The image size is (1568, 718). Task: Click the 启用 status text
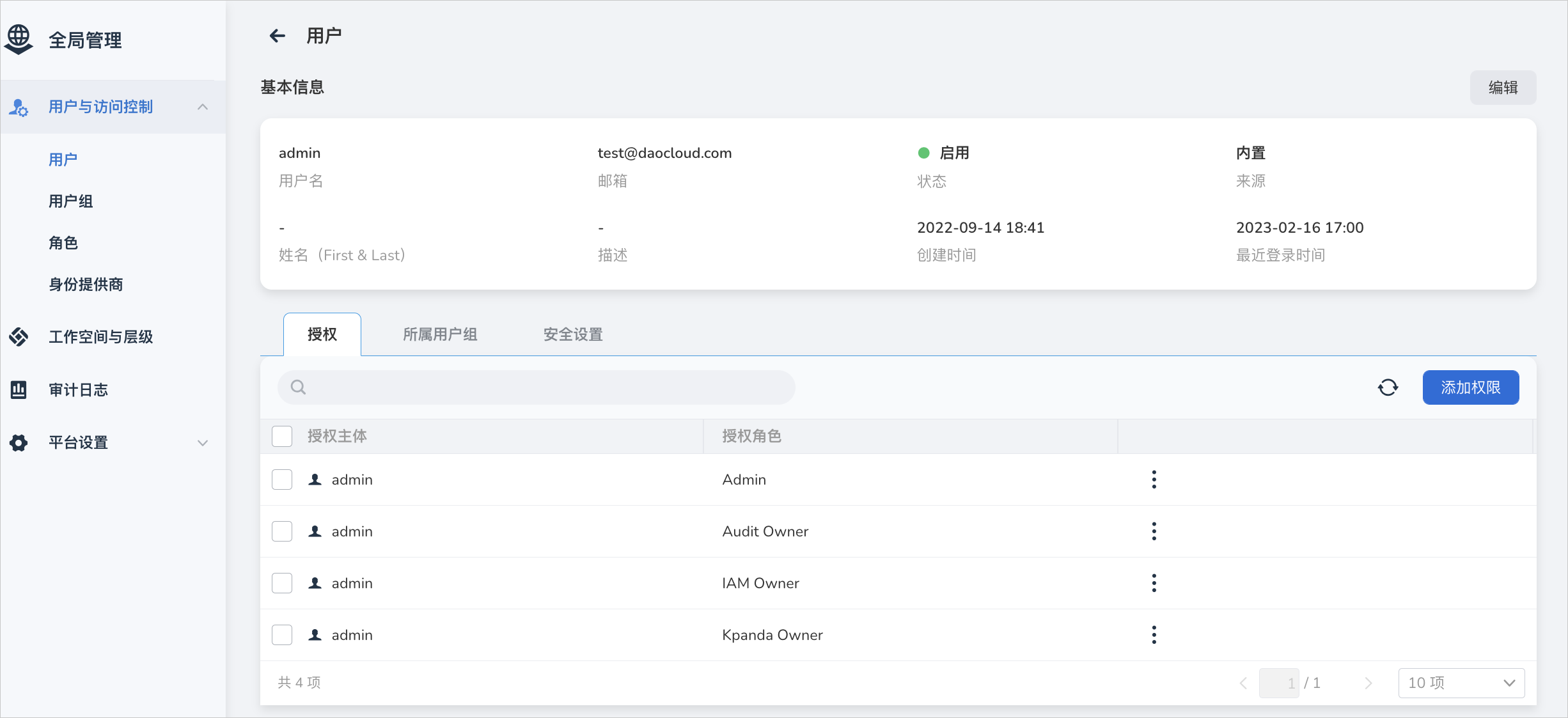[x=954, y=153]
